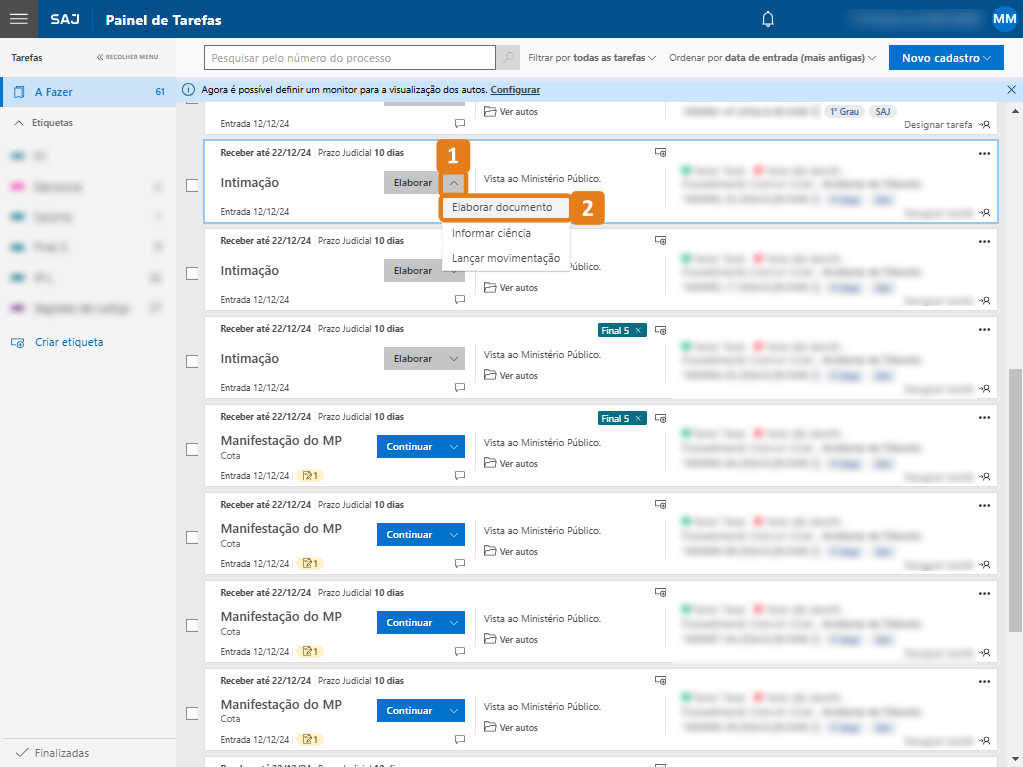Click the search magnifier icon
This screenshot has width=1023, height=767.
509,58
